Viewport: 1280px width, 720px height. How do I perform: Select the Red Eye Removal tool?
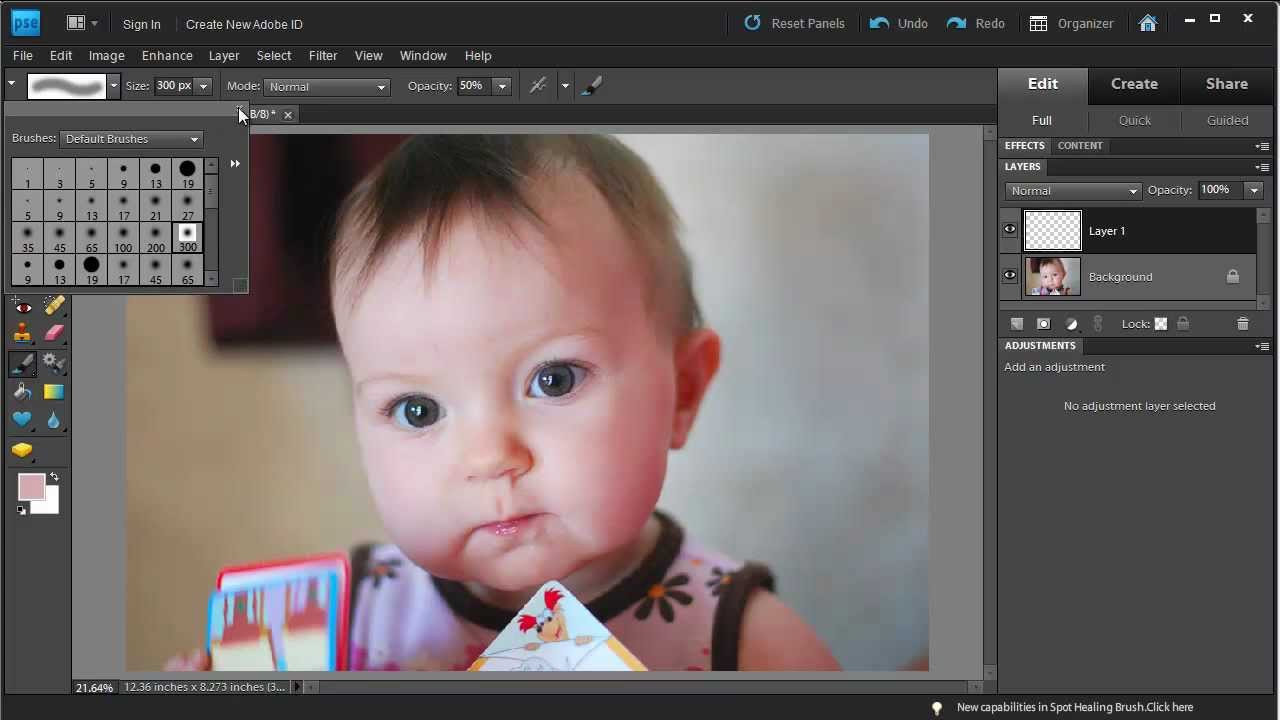(22, 307)
